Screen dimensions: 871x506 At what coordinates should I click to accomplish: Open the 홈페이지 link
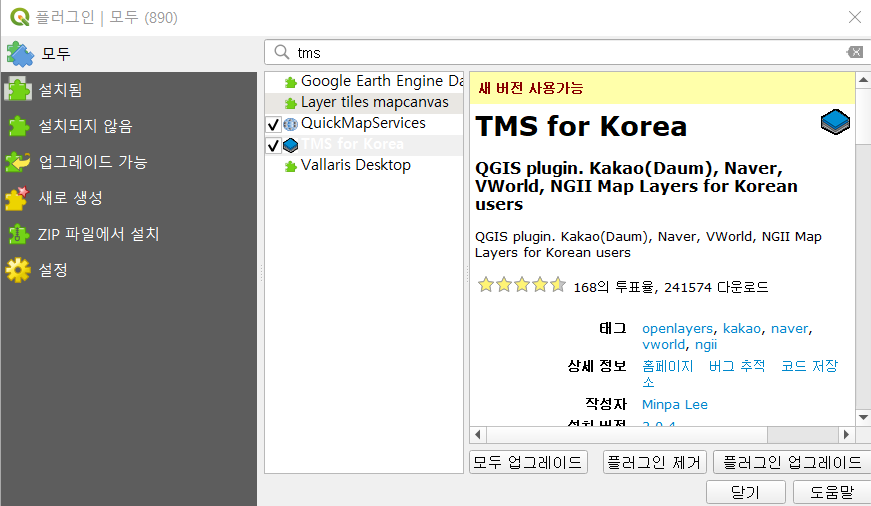click(x=668, y=366)
